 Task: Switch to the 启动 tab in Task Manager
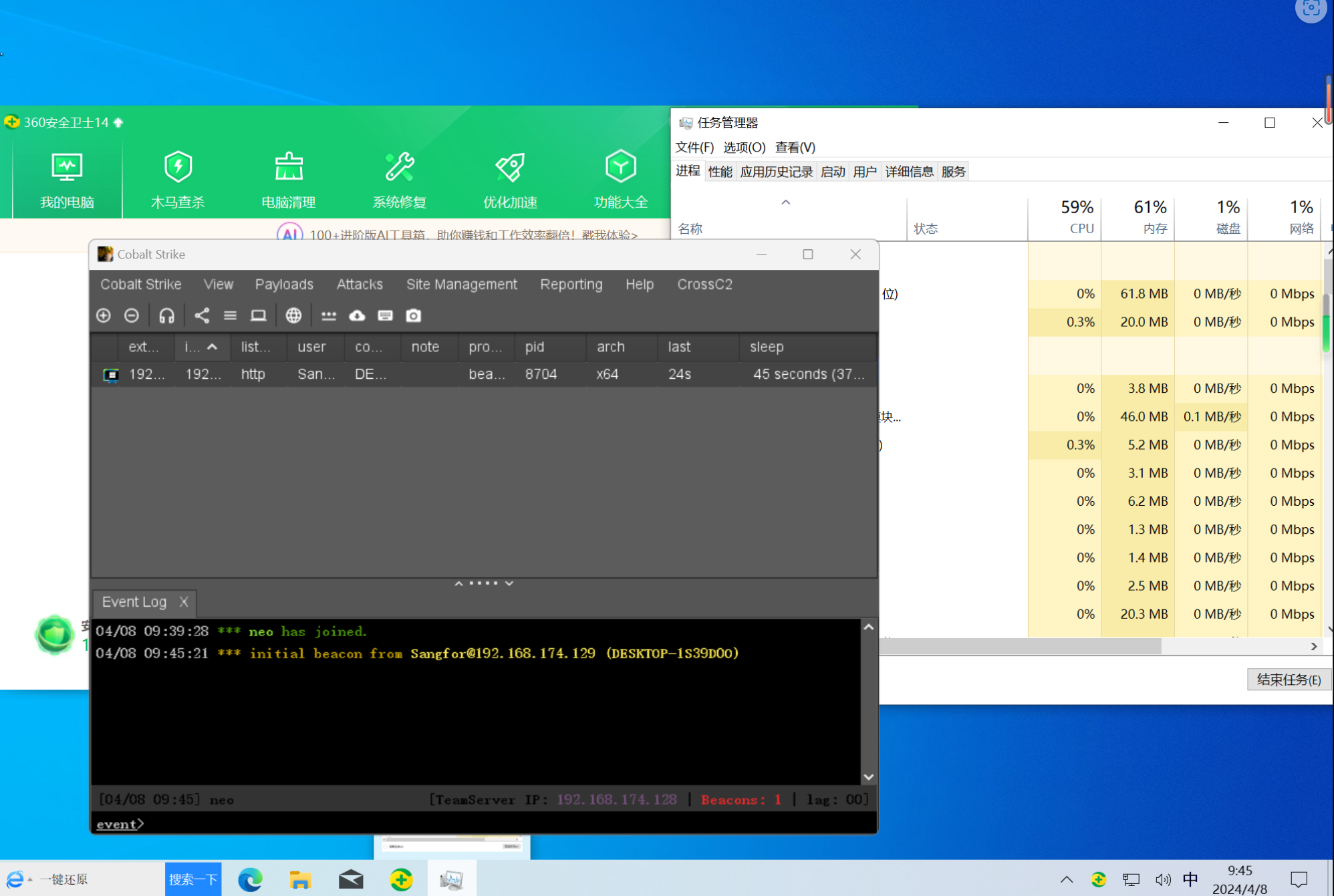tap(833, 172)
